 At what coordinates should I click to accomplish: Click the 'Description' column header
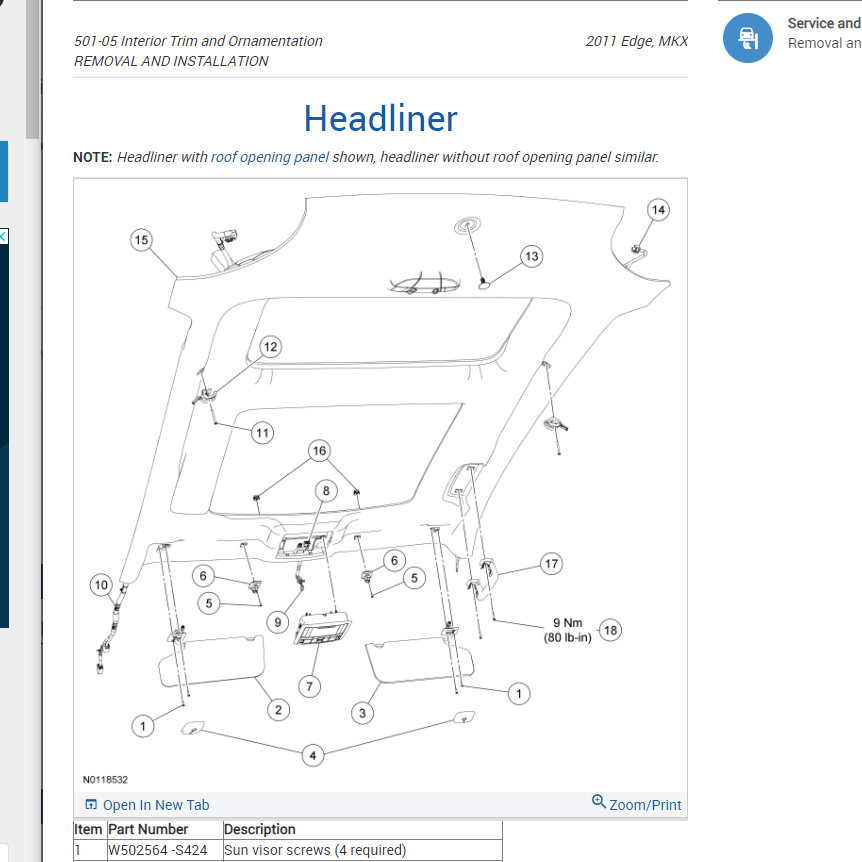coord(362,830)
